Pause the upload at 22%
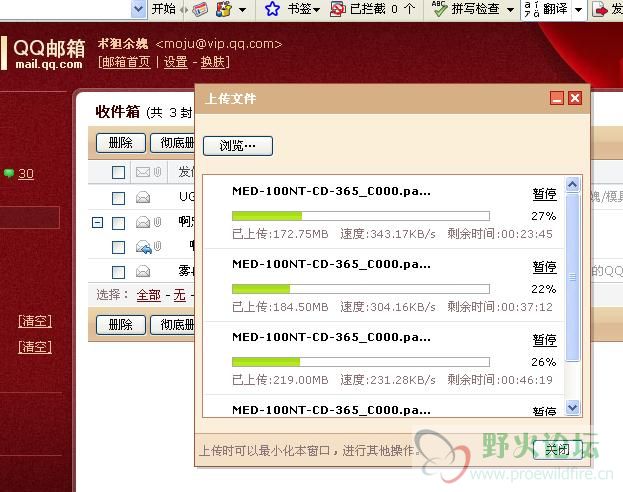This screenshot has height=492, width=623. pyautogui.click(x=544, y=267)
